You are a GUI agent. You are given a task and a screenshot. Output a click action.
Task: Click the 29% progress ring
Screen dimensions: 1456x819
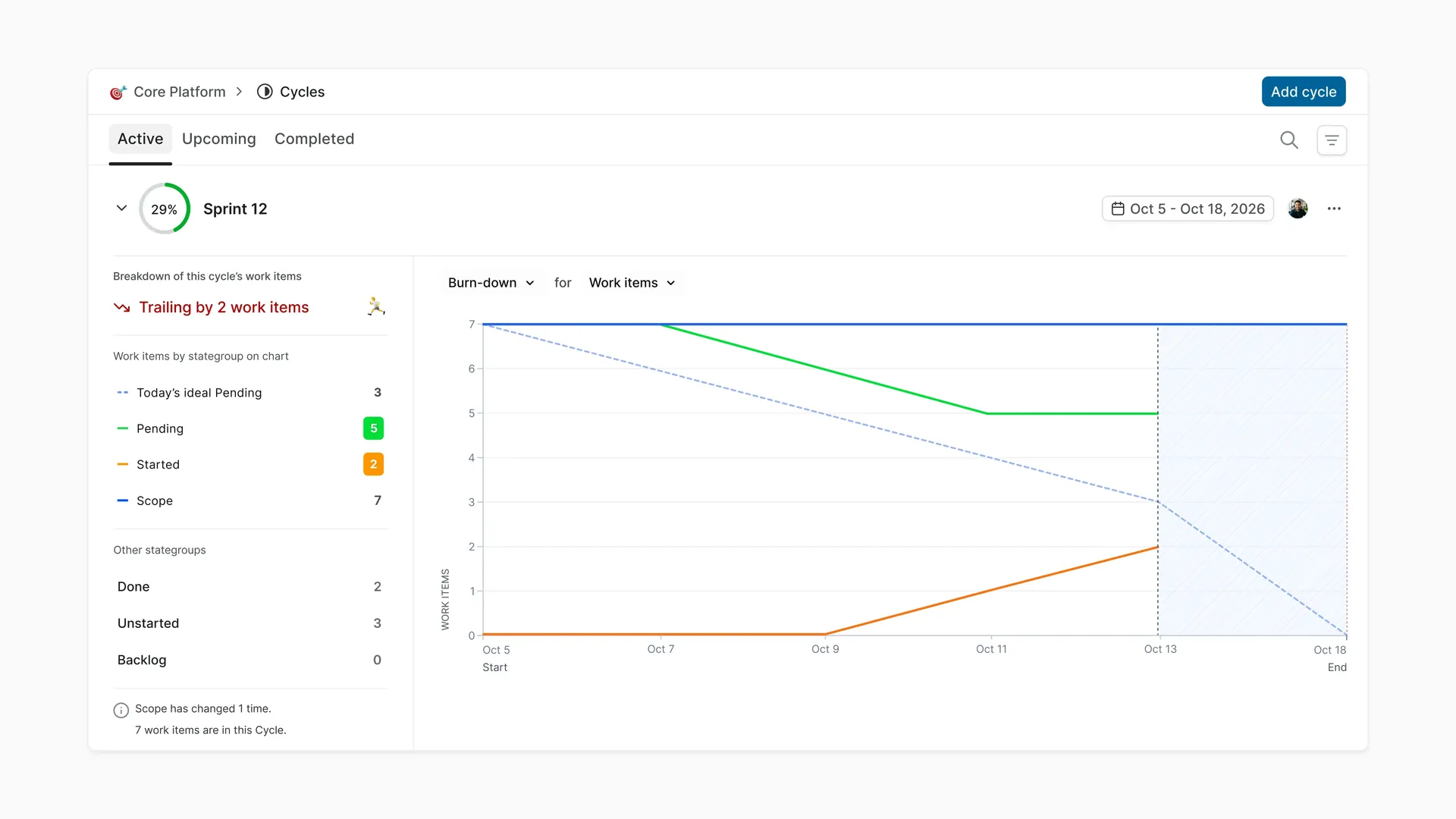[x=164, y=209]
